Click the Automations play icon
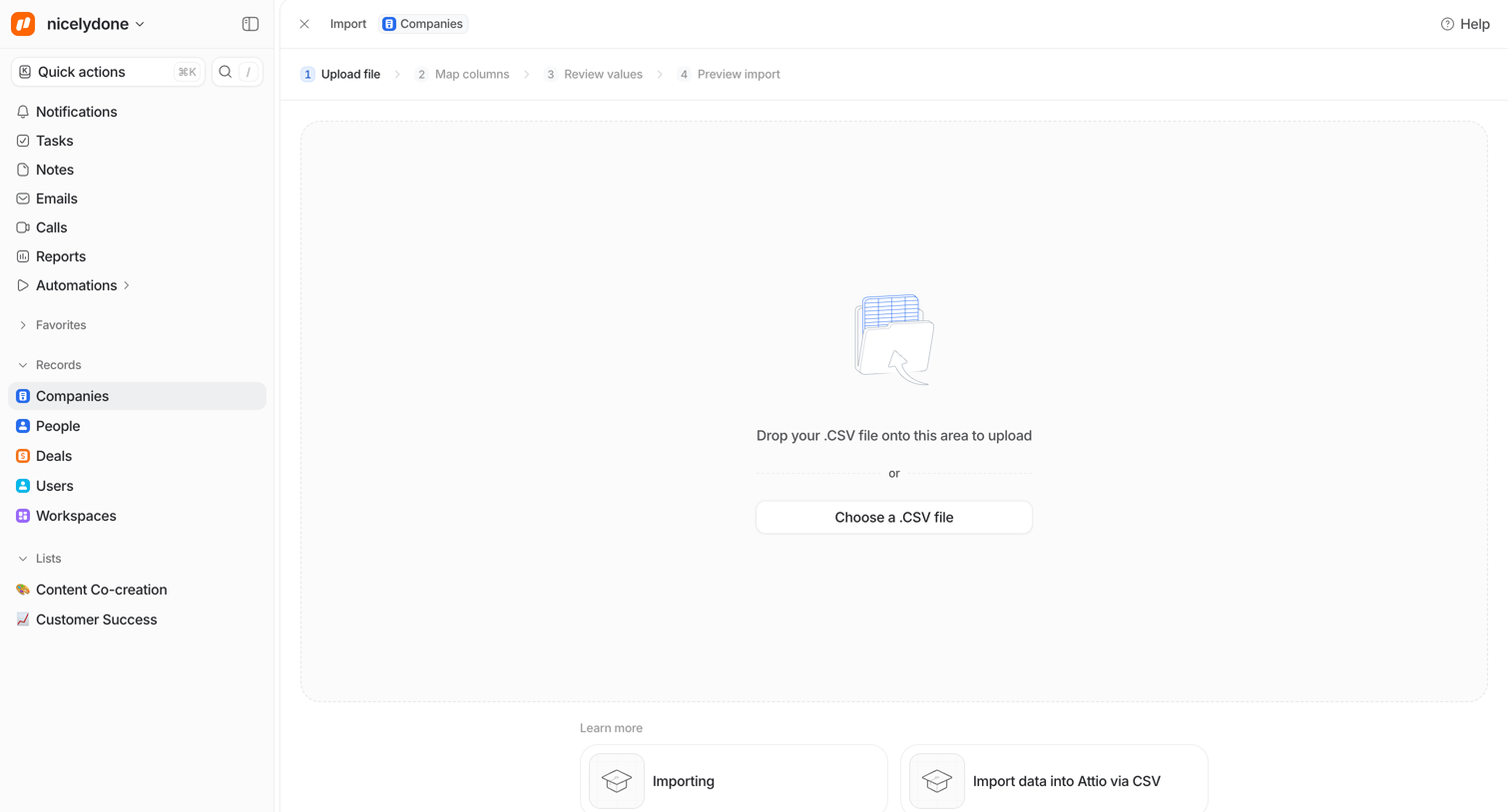The width and height of the screenshot is (1509, 812). 23,285
